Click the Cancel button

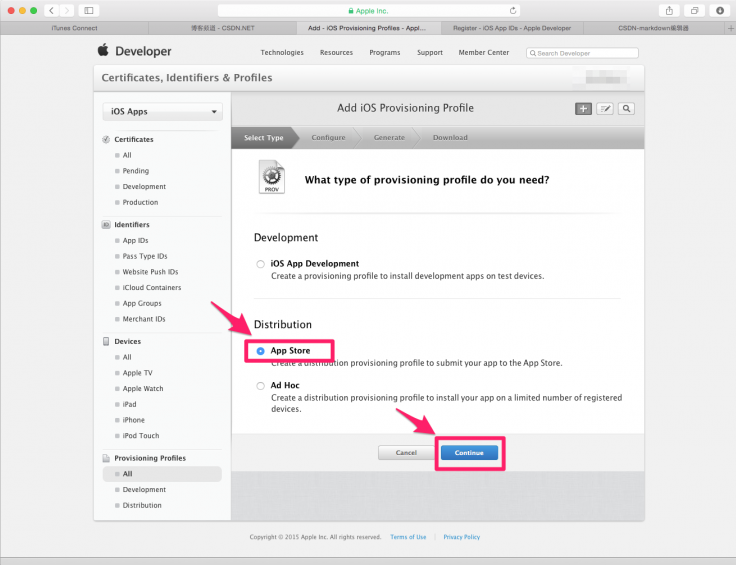406,453
